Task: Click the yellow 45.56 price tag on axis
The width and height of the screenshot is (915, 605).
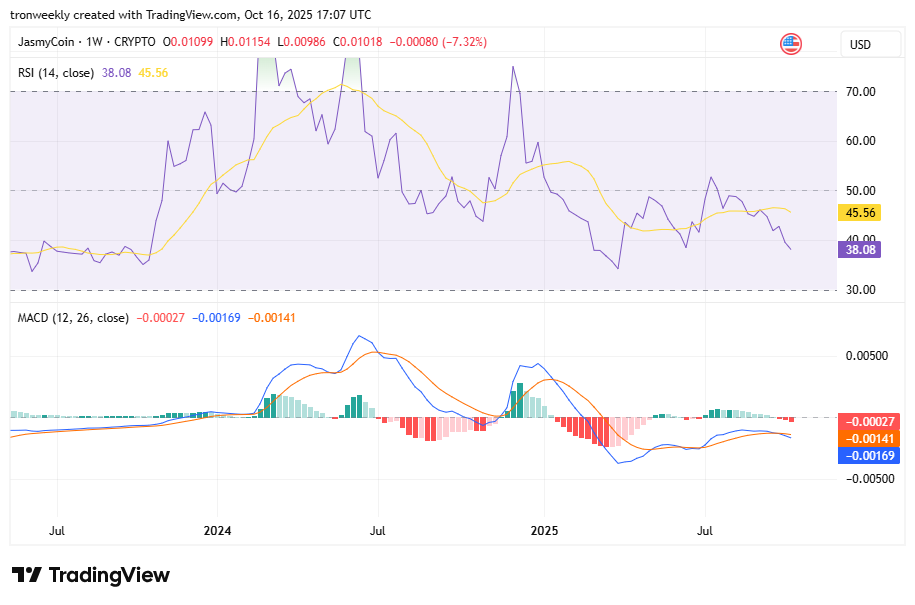Action: (x=859, y=212)
